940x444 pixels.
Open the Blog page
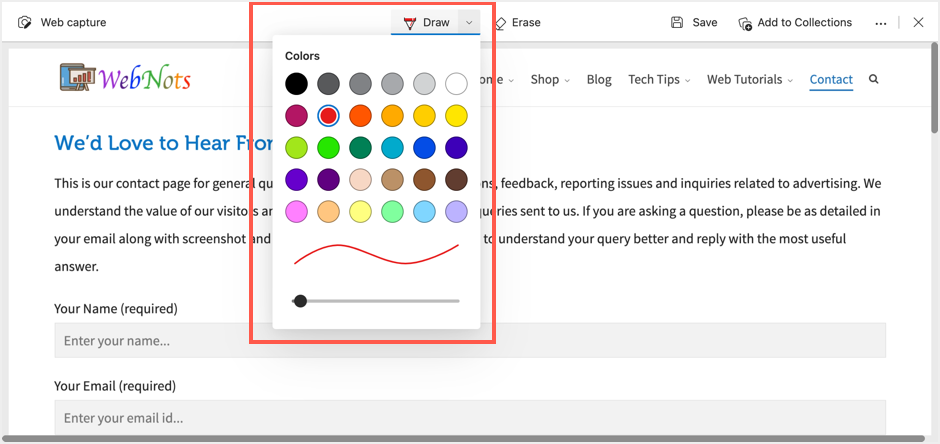click(x=599, y=80)
